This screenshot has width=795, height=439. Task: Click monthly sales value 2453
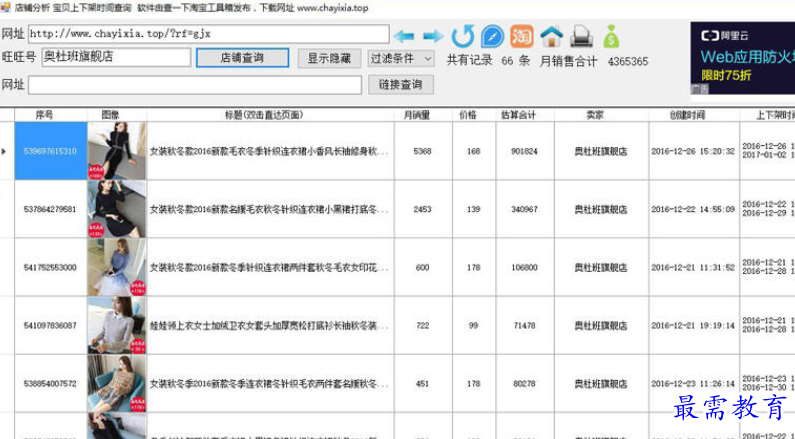click(422, 209)
